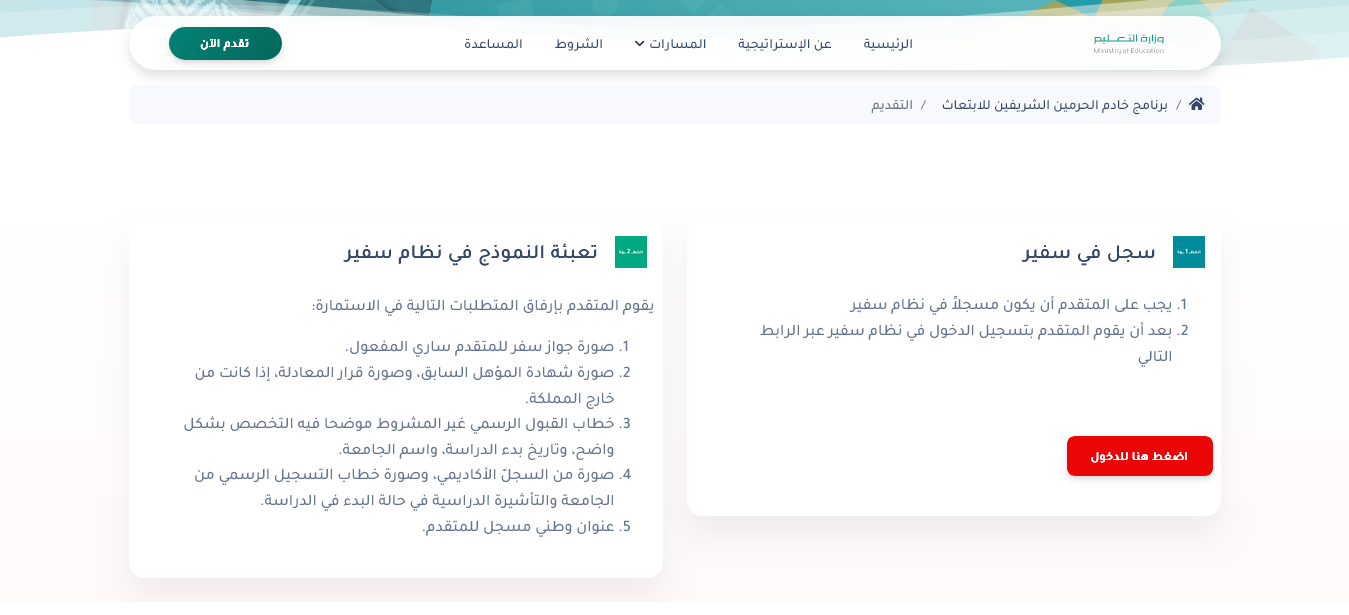The height and width of the screenshot is (615, 1349).
Task: Select the سجل في سفير heading
Action: 1089,252
